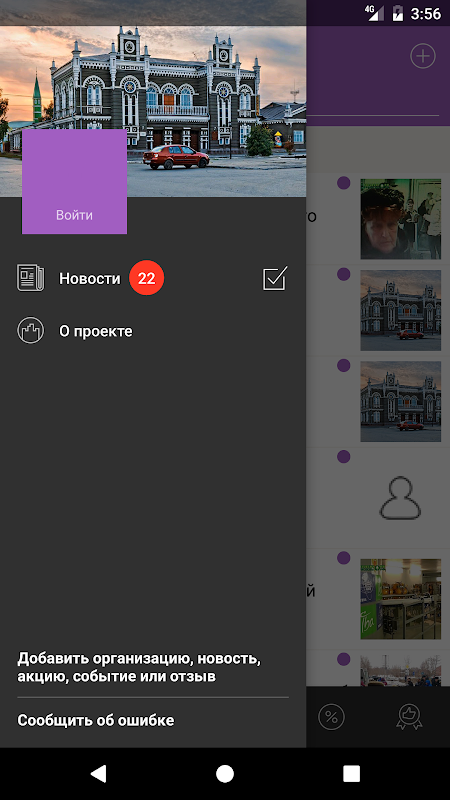
Task: Open the placeholder user avatar item
Action: 401,498
